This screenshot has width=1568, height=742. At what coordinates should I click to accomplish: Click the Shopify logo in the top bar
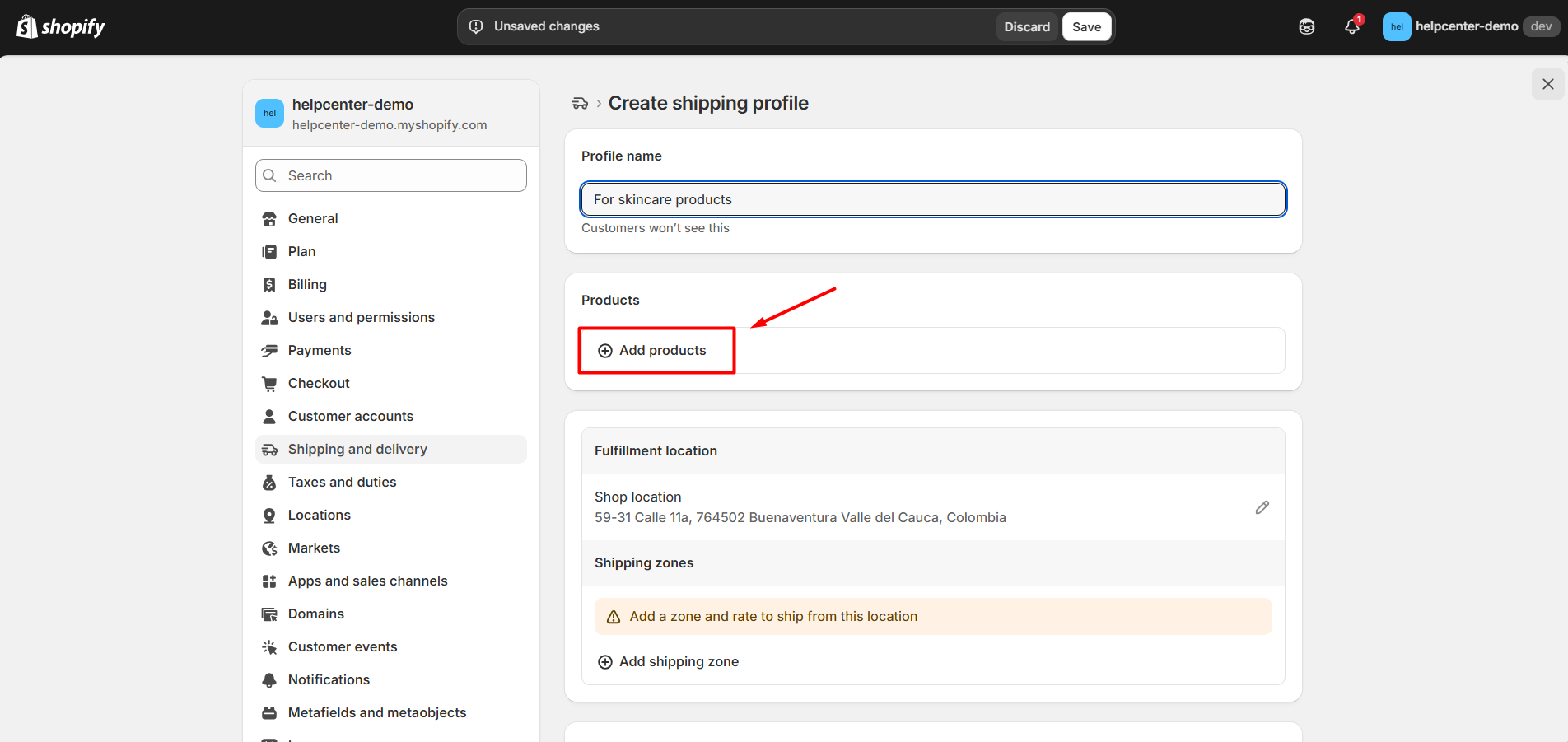click(58, 26)
